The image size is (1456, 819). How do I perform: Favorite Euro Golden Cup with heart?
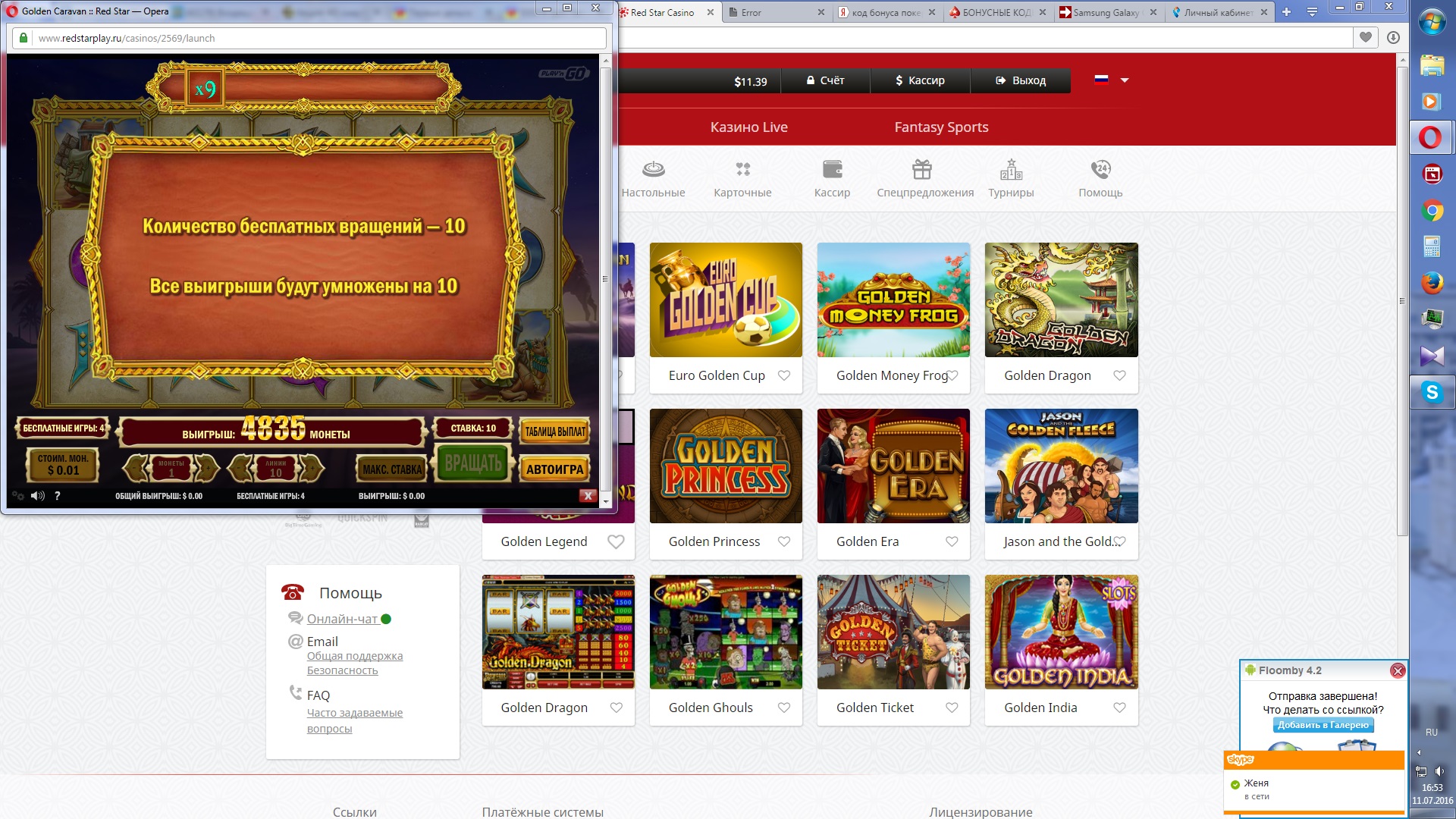click(x=784, y=375)
